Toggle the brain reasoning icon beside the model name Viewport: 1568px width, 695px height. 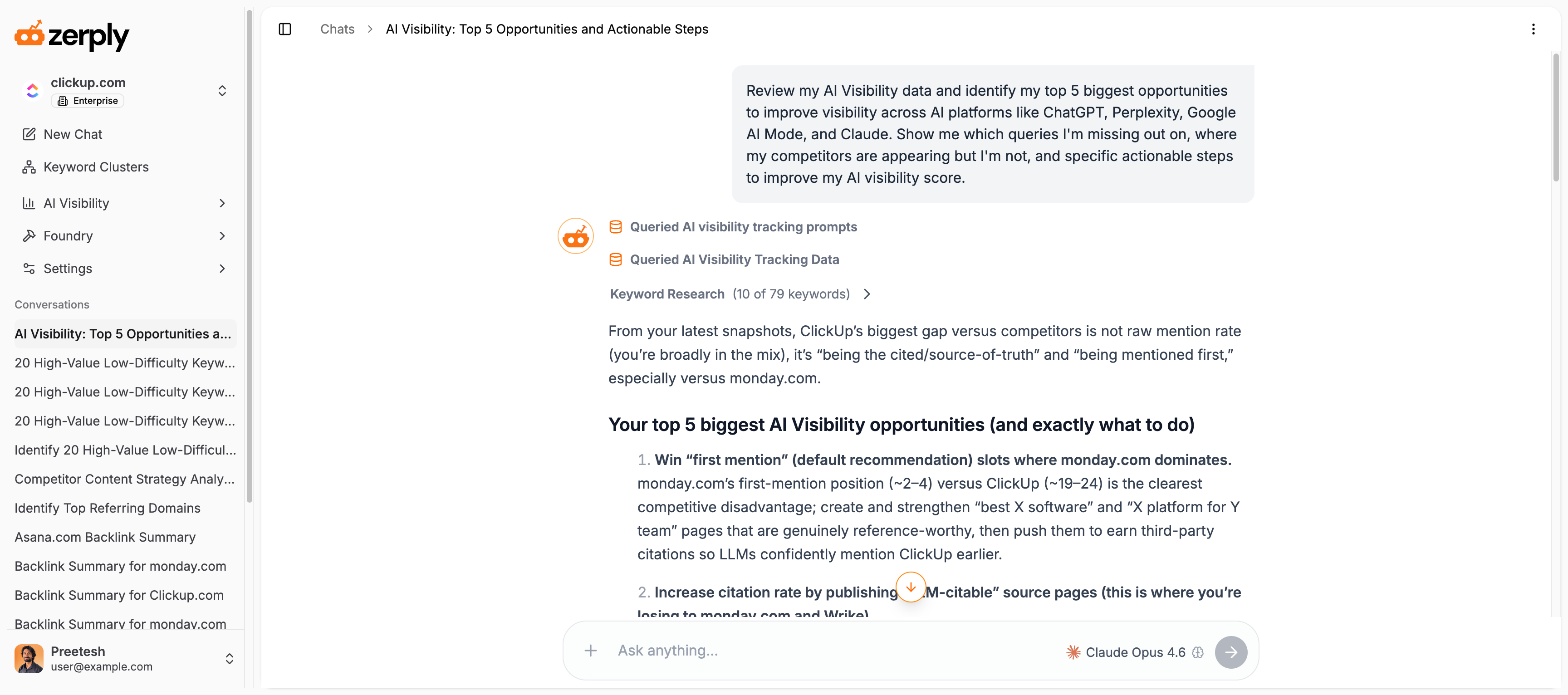coord(1198,652)
